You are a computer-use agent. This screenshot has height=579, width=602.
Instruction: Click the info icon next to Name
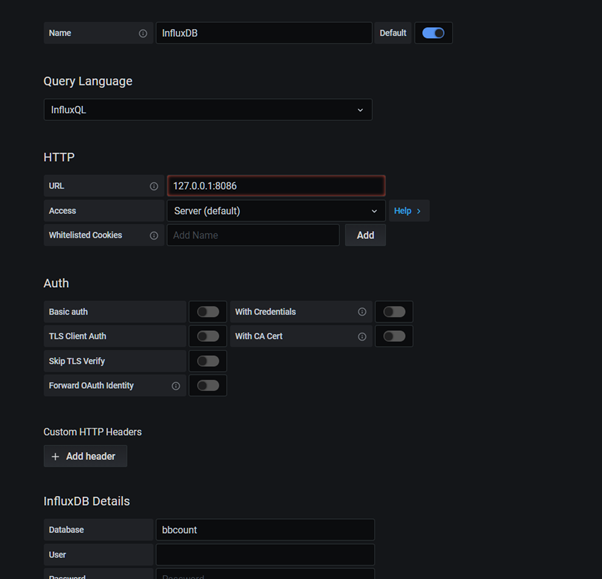pos(143,33)
